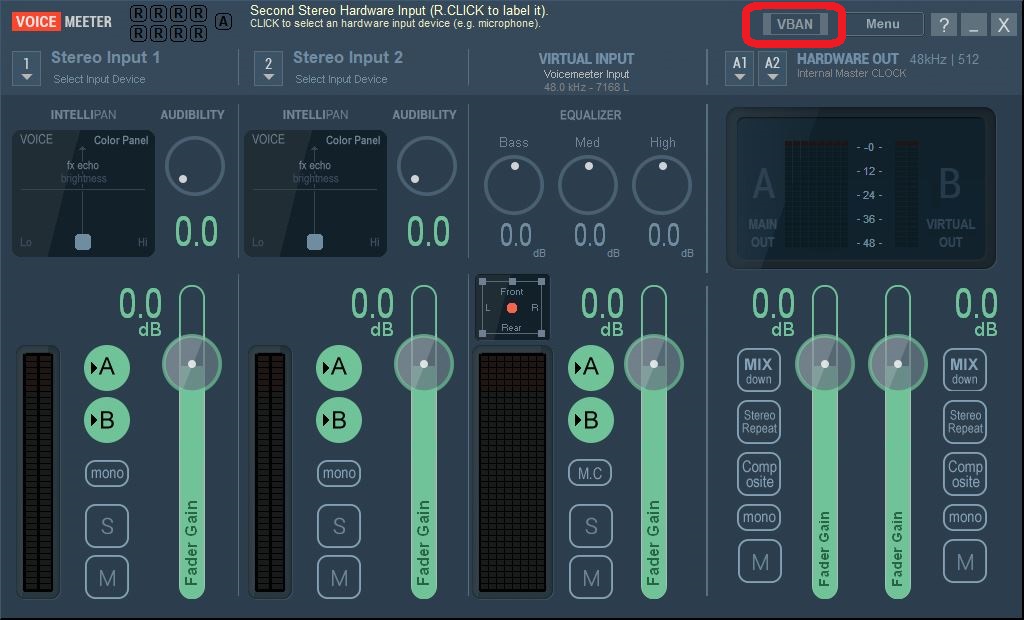Click 48kHz | 512 sample rate text
Image resolution: width=1024 pixels, height=620 pixels.
944,59
